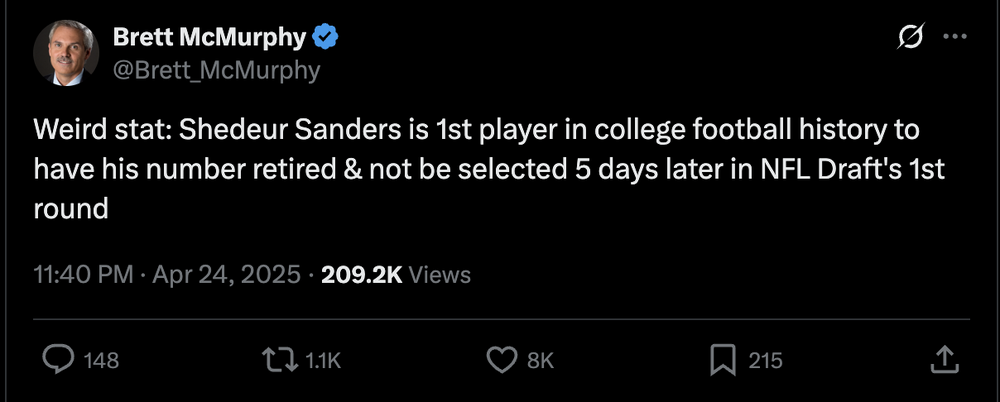
Task: Click the 8K likes count
Action: pos(541,361)
